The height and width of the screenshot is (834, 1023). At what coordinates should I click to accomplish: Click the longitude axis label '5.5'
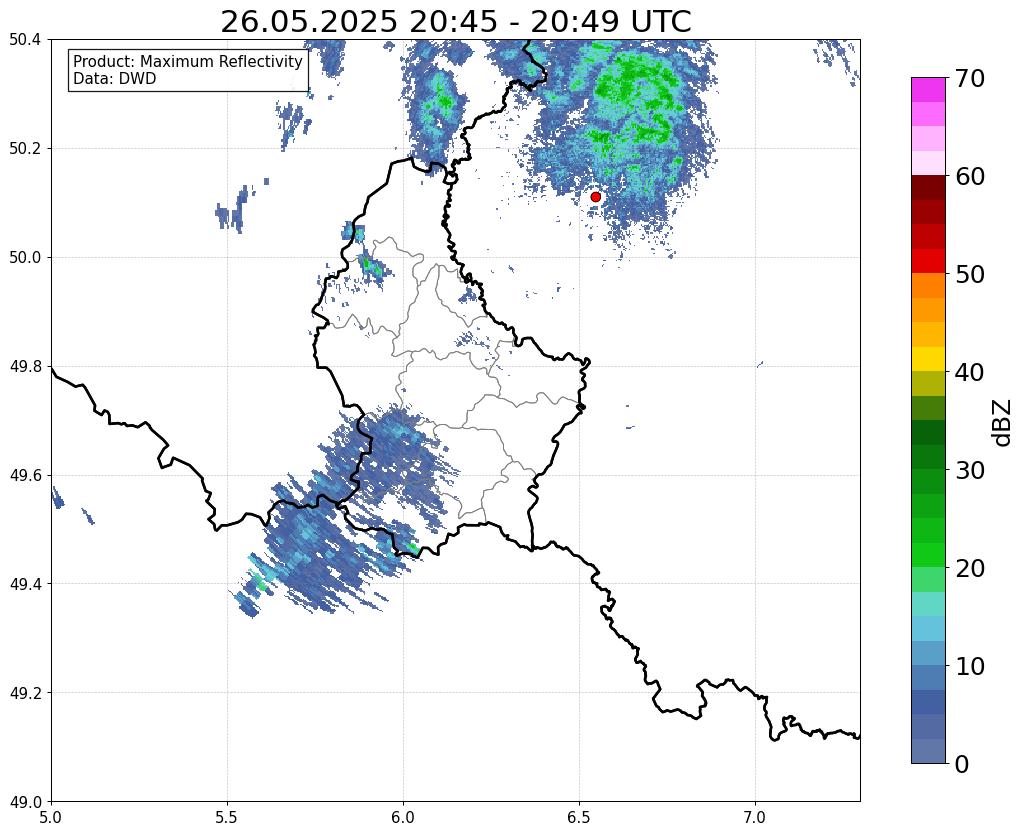pos(227,817)
